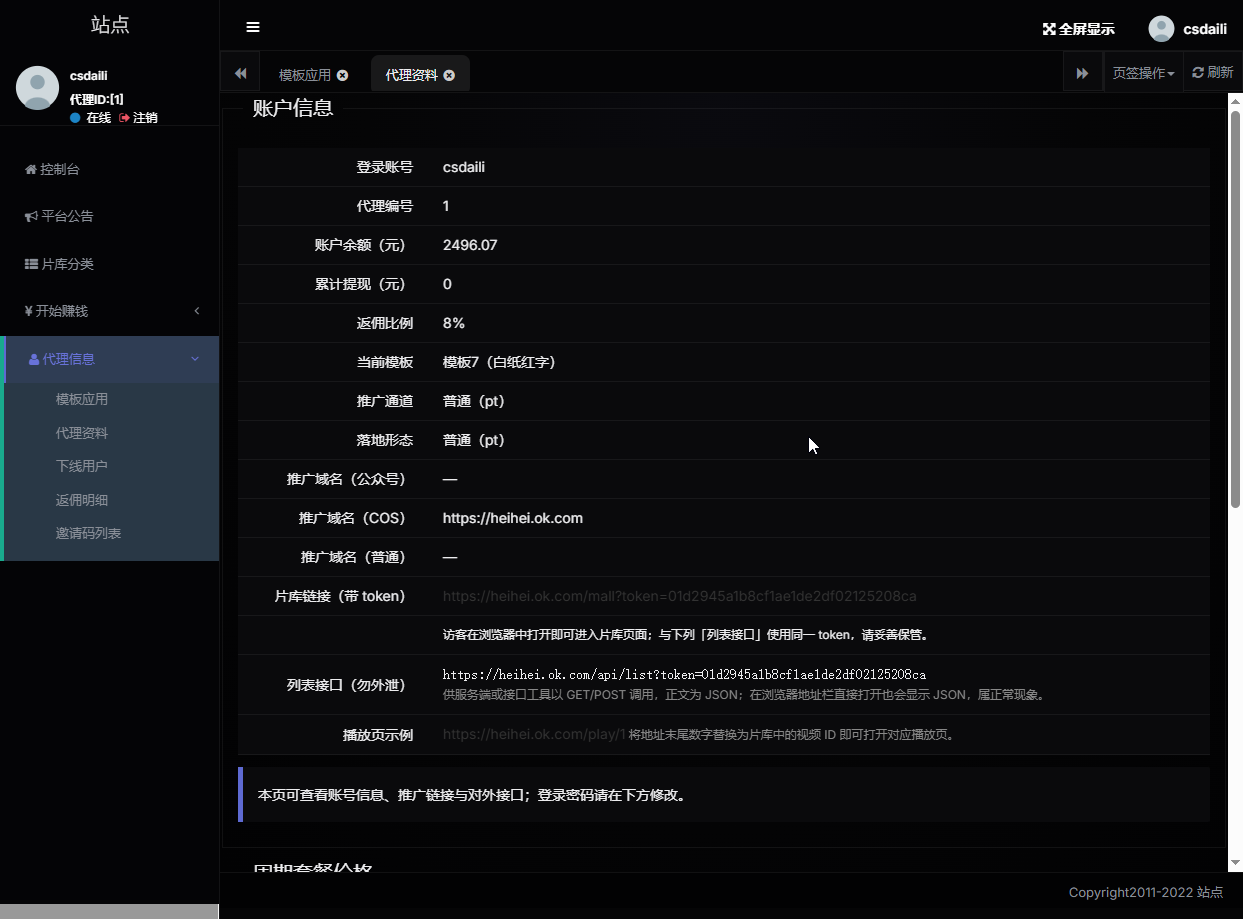Expand the 开始赚钱 menu

pyautogui.click(x=109, y=311)
